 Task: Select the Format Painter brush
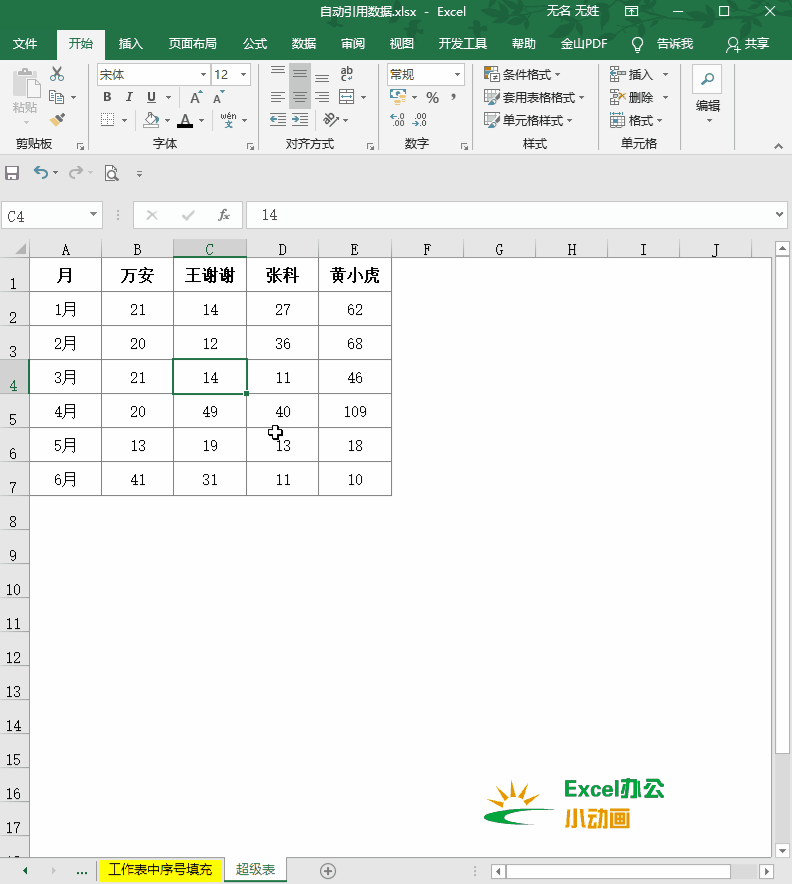point(57,120)
